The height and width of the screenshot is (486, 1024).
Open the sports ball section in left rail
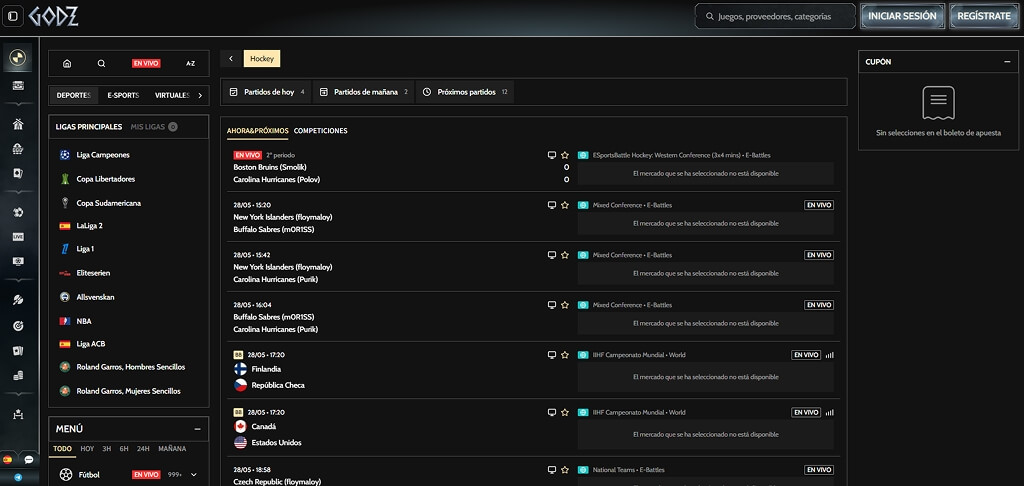tap(18, 59)
